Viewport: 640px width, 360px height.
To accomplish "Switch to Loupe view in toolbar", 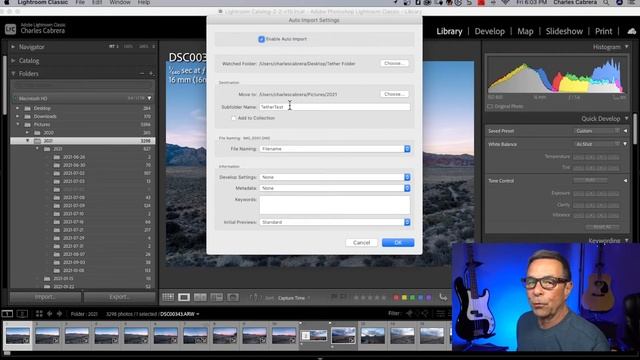I will tap(184, 297).
